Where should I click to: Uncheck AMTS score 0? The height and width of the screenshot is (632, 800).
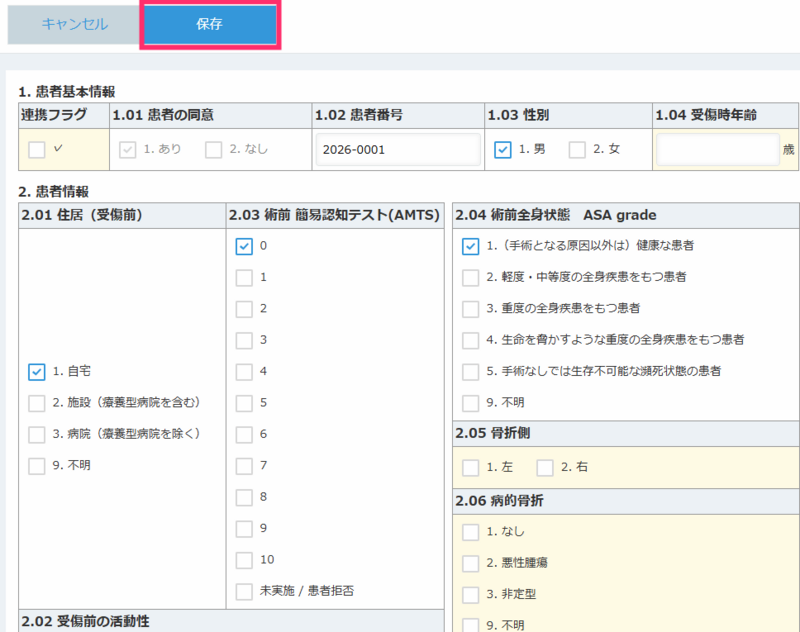[x=244, y=246]
